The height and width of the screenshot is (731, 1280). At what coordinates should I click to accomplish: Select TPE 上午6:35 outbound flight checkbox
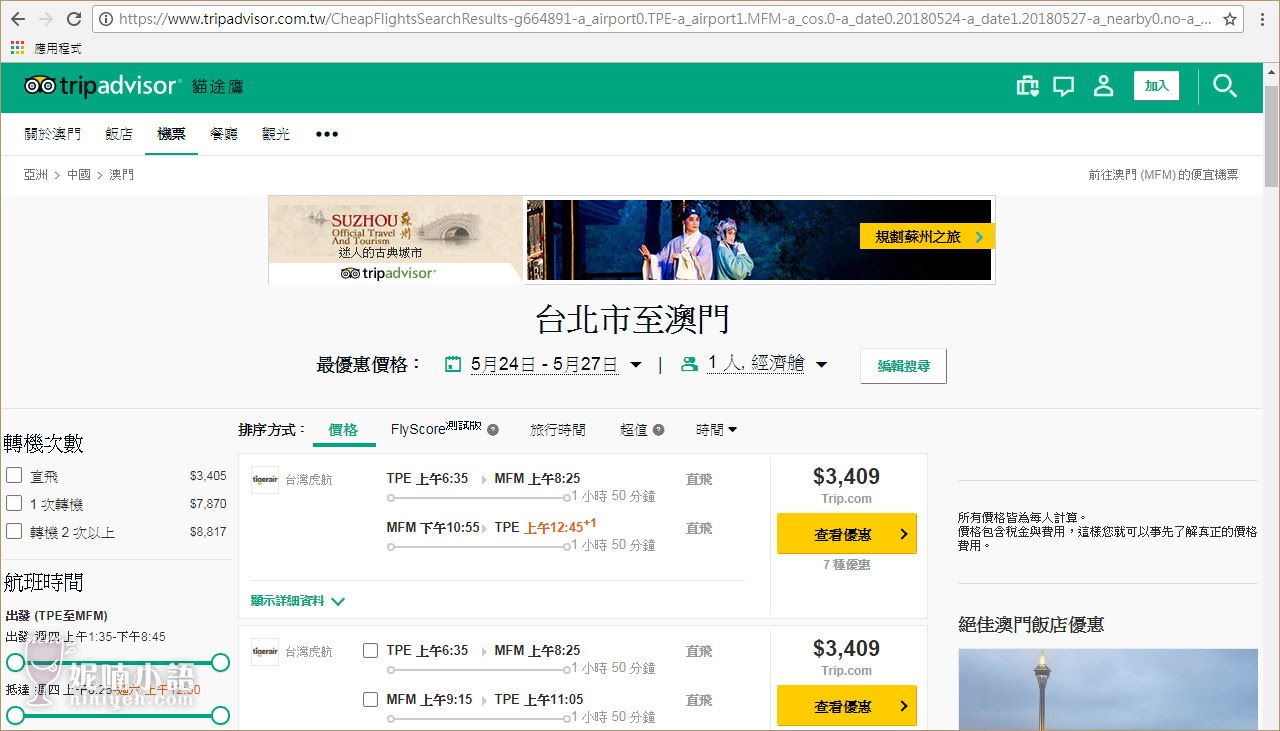(370, 650)
